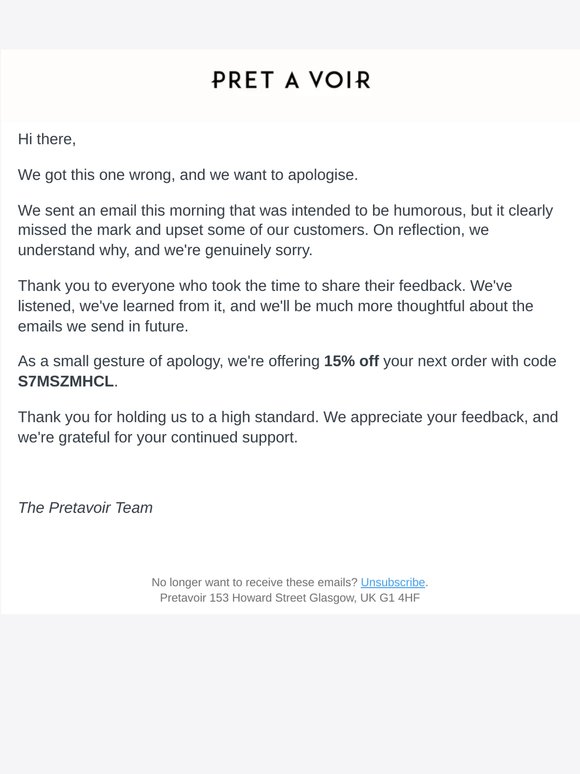Select the discount code S7MSZMHCL

point(66,382)
